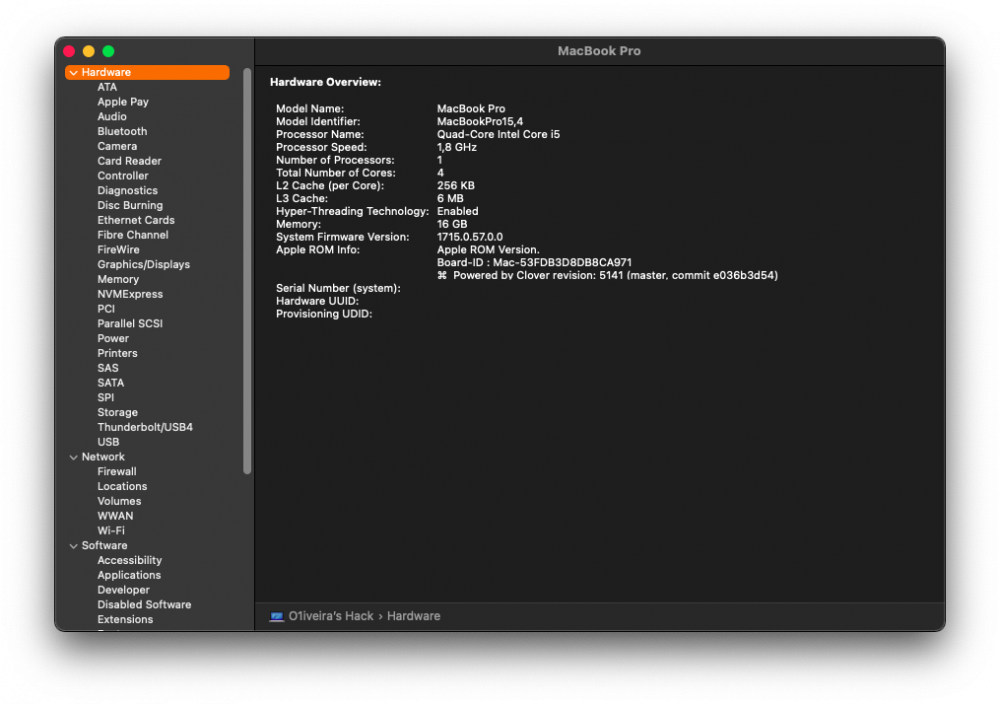Open the Power category
This screenshot has width=1000, height=704.
point(113,338)
